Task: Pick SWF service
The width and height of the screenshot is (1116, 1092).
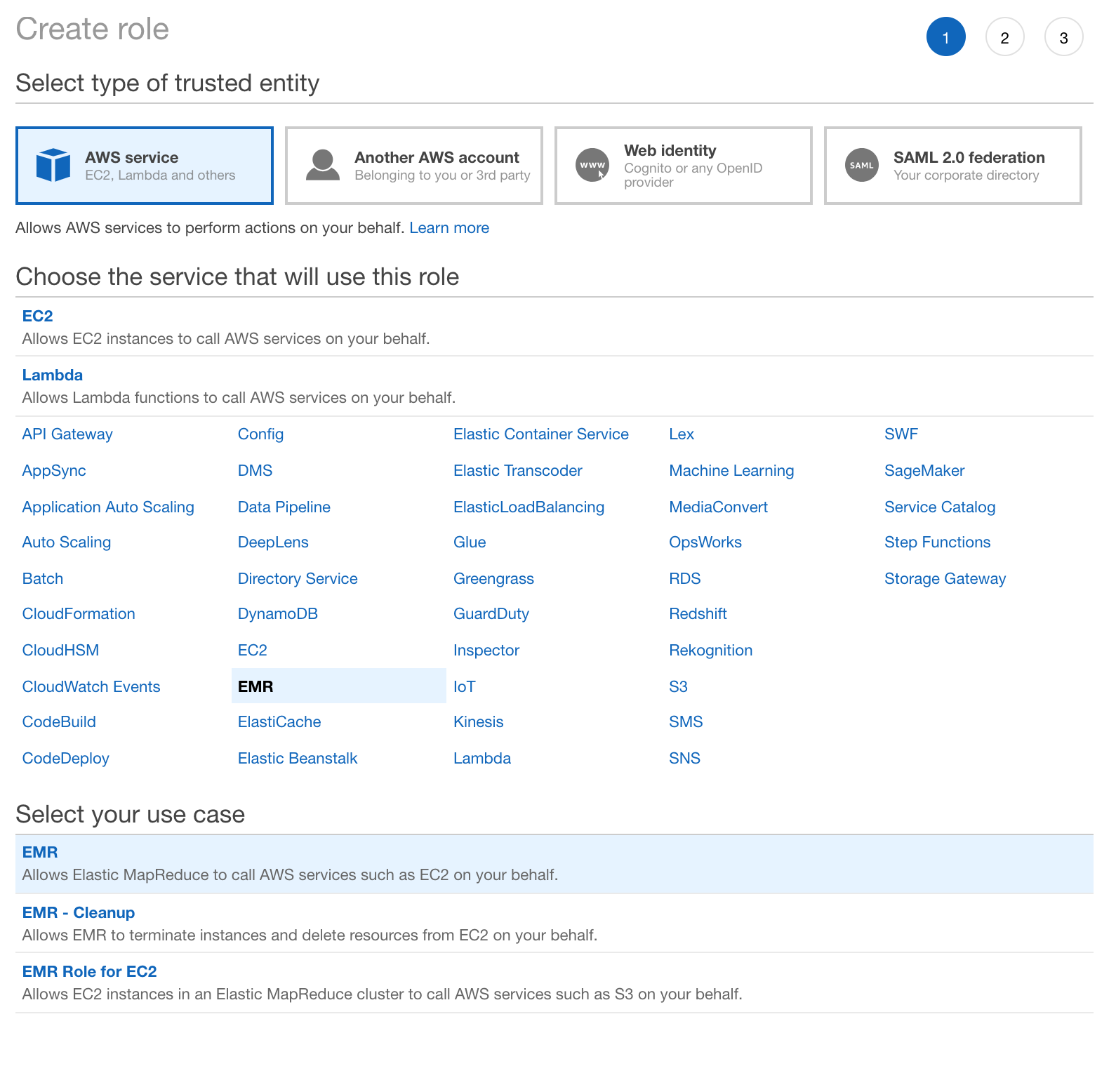Action: coord(901,434)
